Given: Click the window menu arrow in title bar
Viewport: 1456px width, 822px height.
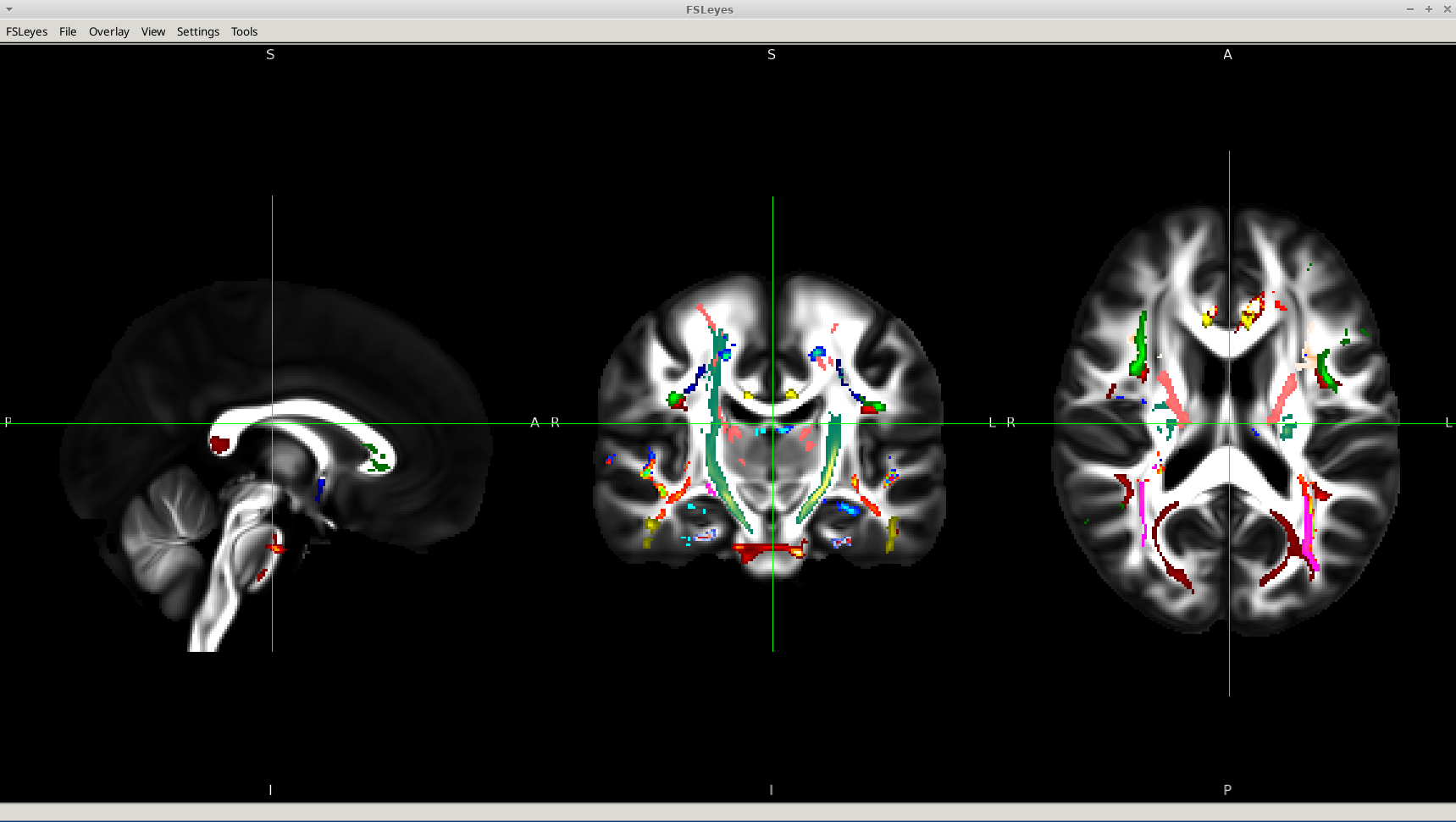Looking at the screenshot, I should click(x=9, y=9).
